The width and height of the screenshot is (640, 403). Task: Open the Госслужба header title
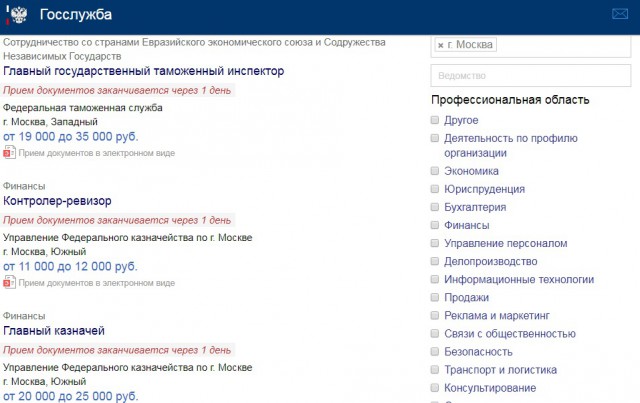tap(76, 15)
